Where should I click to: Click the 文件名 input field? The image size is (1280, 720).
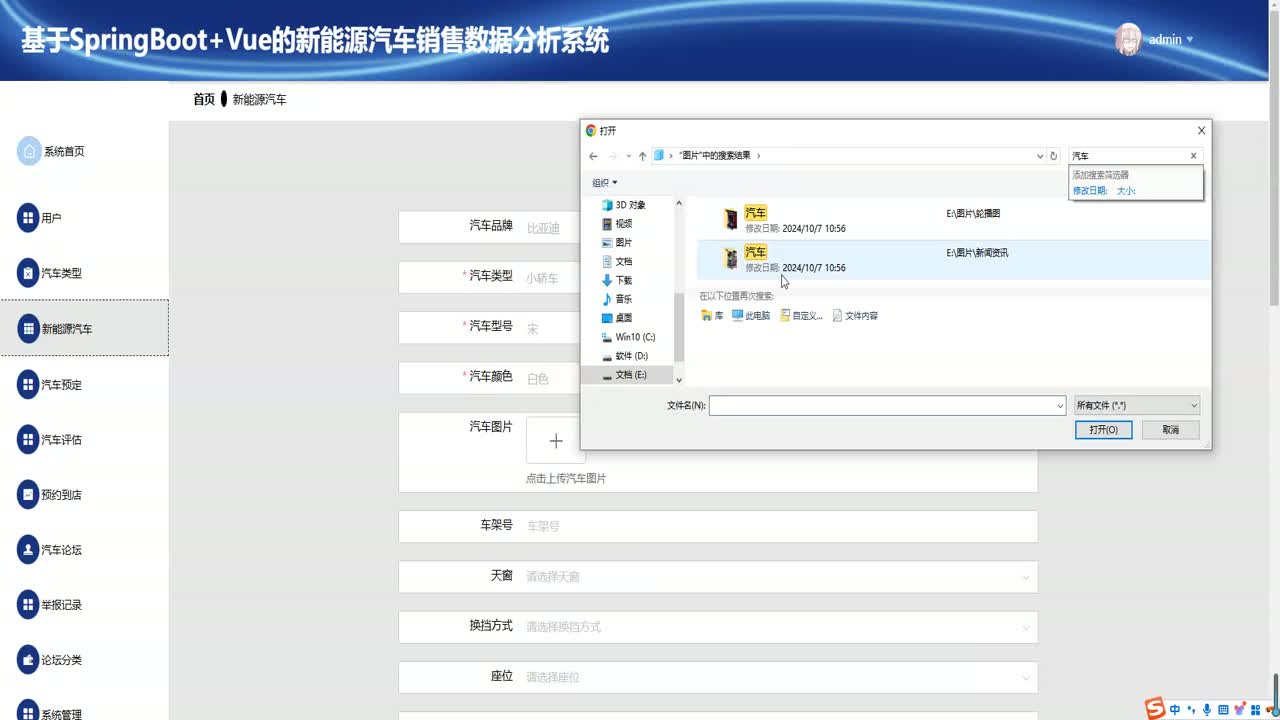coord(887,405)
